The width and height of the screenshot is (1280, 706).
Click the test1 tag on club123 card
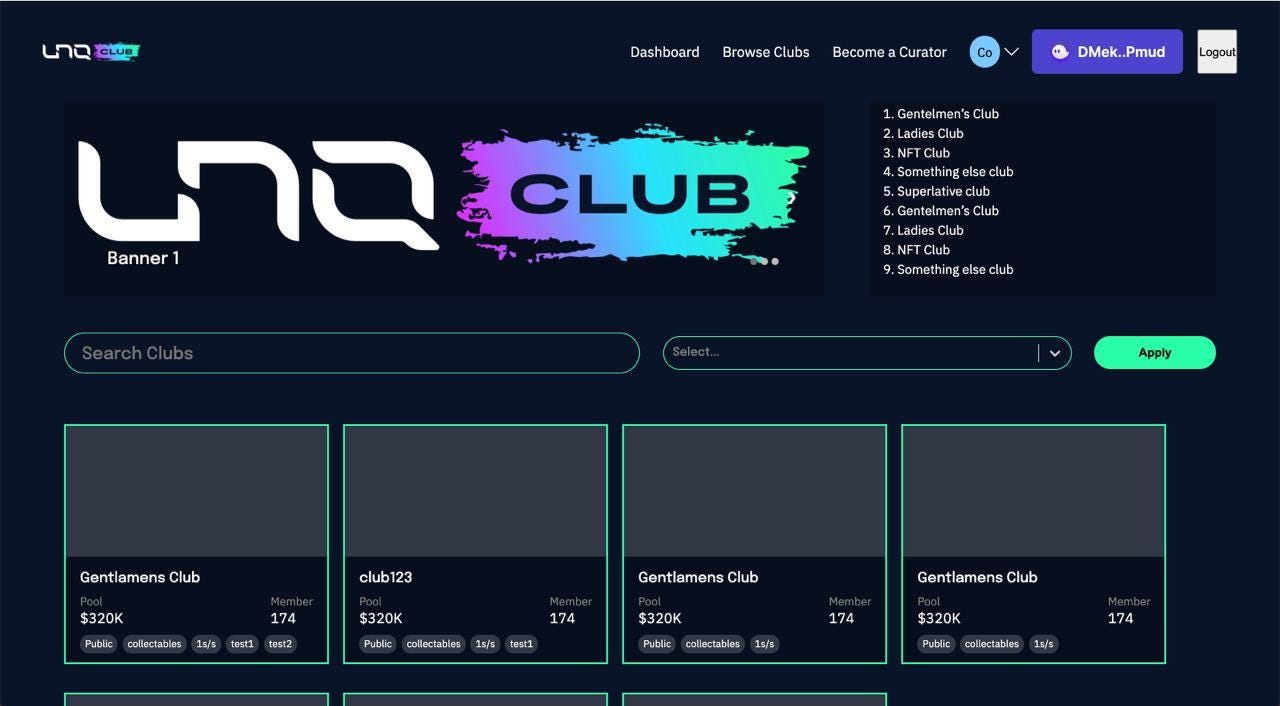tap(521, 644)
